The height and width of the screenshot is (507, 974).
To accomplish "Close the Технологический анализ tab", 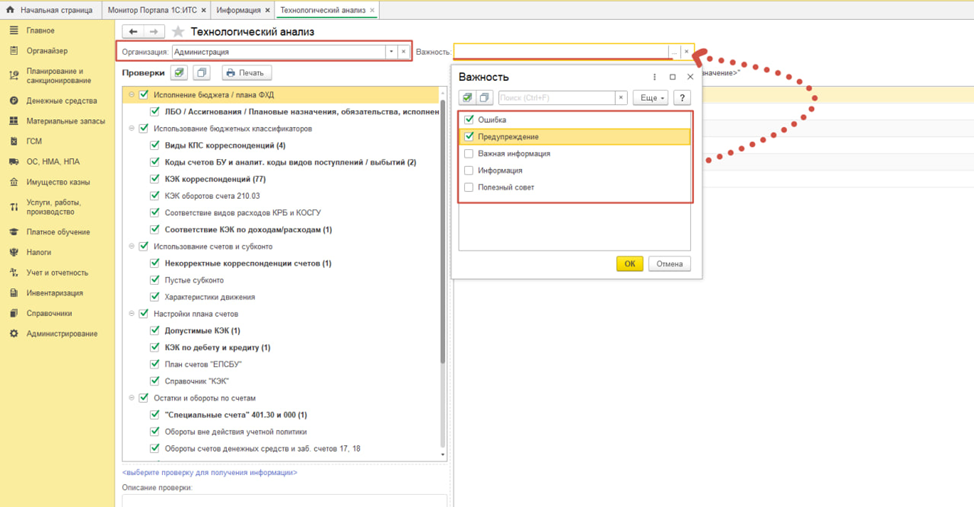I will pos(372,10).
